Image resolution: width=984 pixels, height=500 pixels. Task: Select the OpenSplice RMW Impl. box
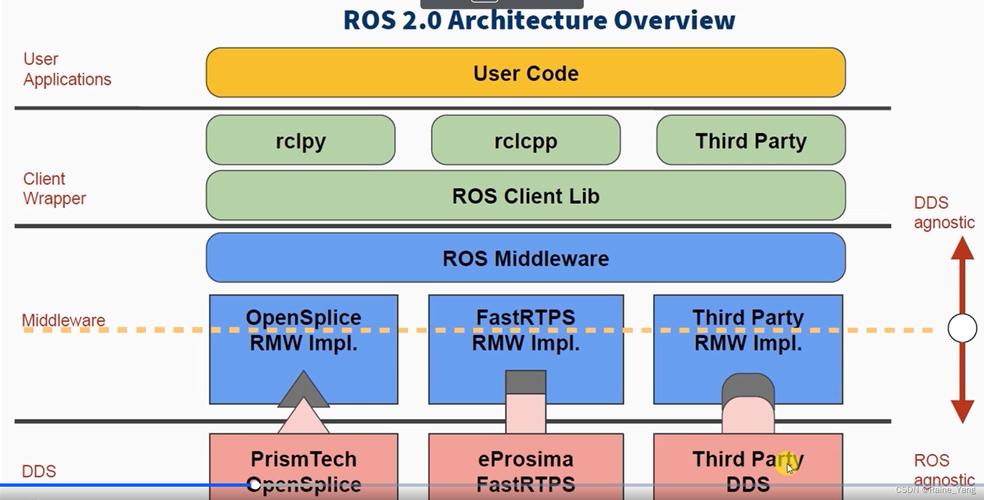[303, 349]
